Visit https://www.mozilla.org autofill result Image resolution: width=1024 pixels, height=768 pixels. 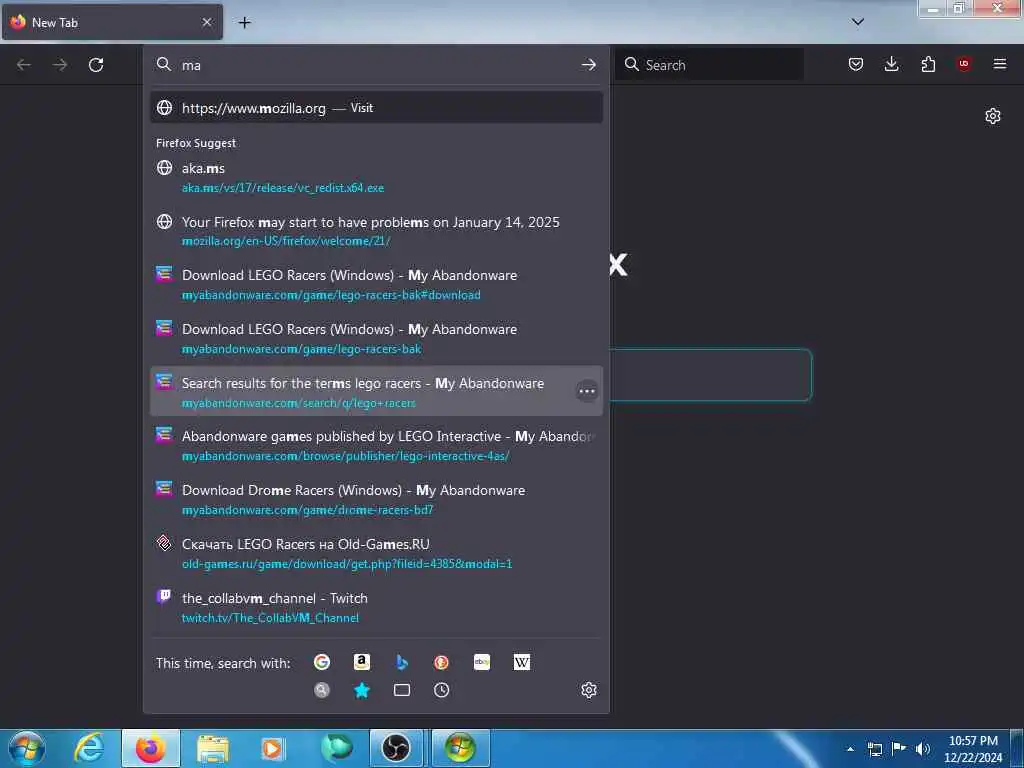(376, 108)
